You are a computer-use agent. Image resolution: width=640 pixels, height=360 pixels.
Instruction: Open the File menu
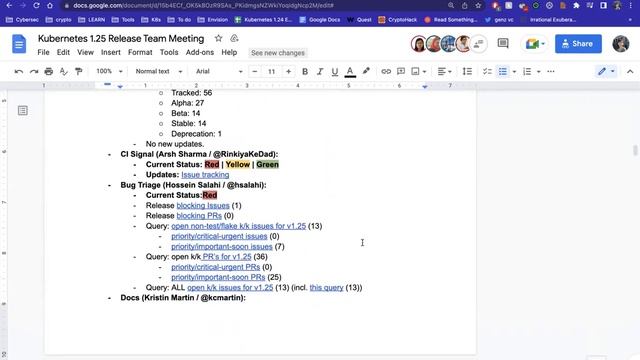coord(43,52)
